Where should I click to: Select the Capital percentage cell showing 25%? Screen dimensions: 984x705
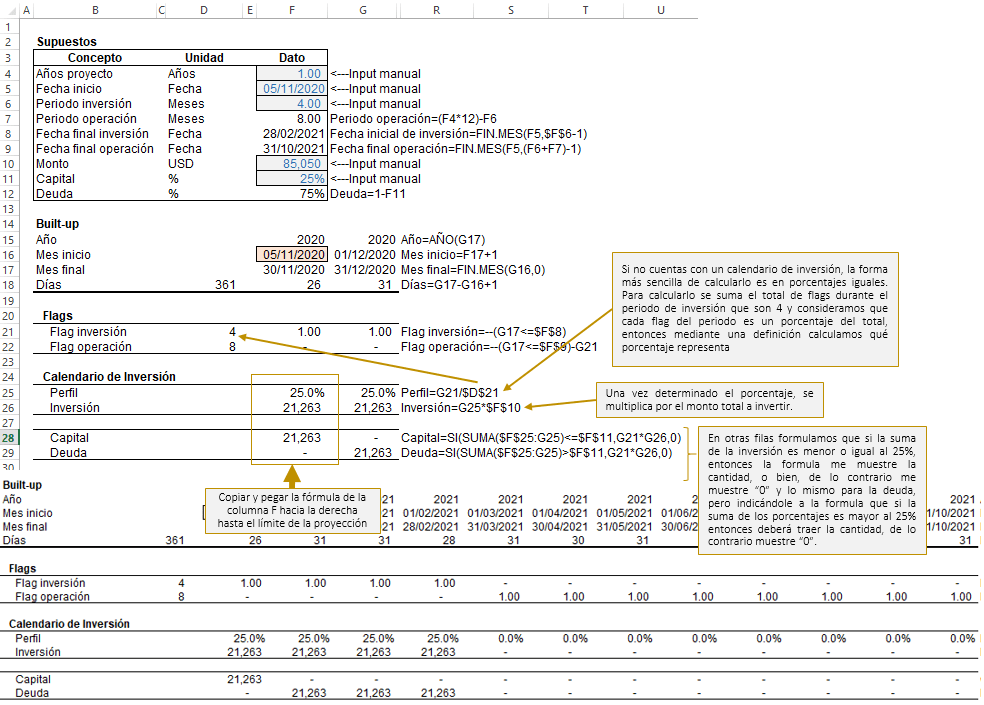[291, 178]
